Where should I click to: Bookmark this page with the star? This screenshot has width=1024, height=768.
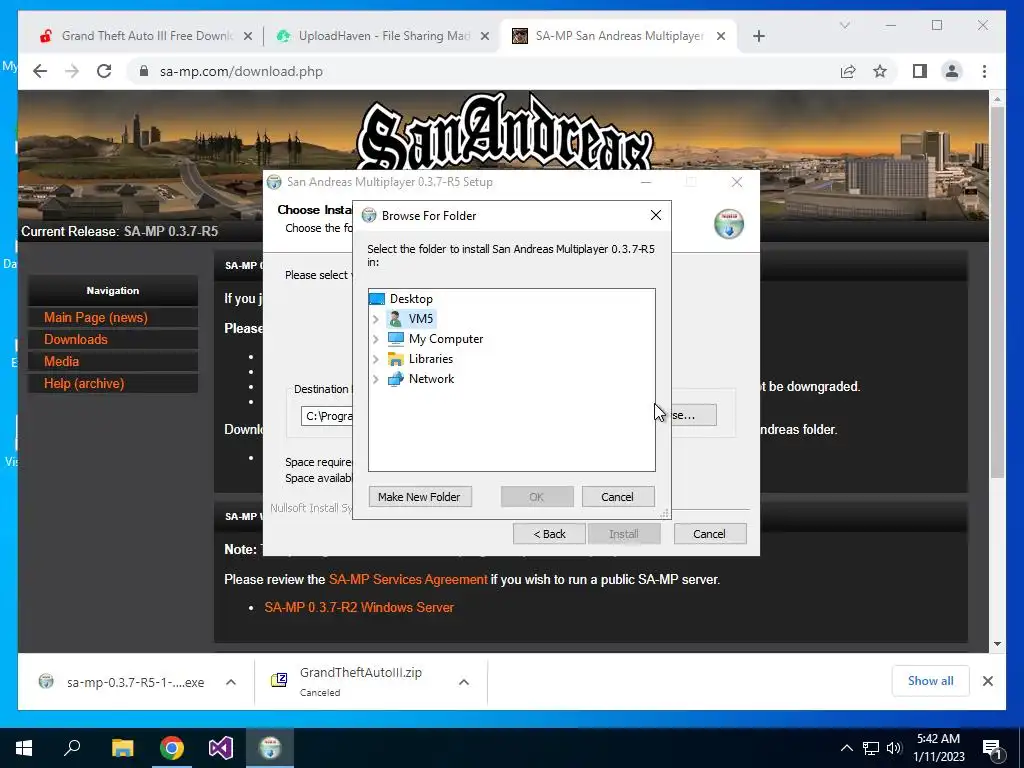(x=880, y=71)
